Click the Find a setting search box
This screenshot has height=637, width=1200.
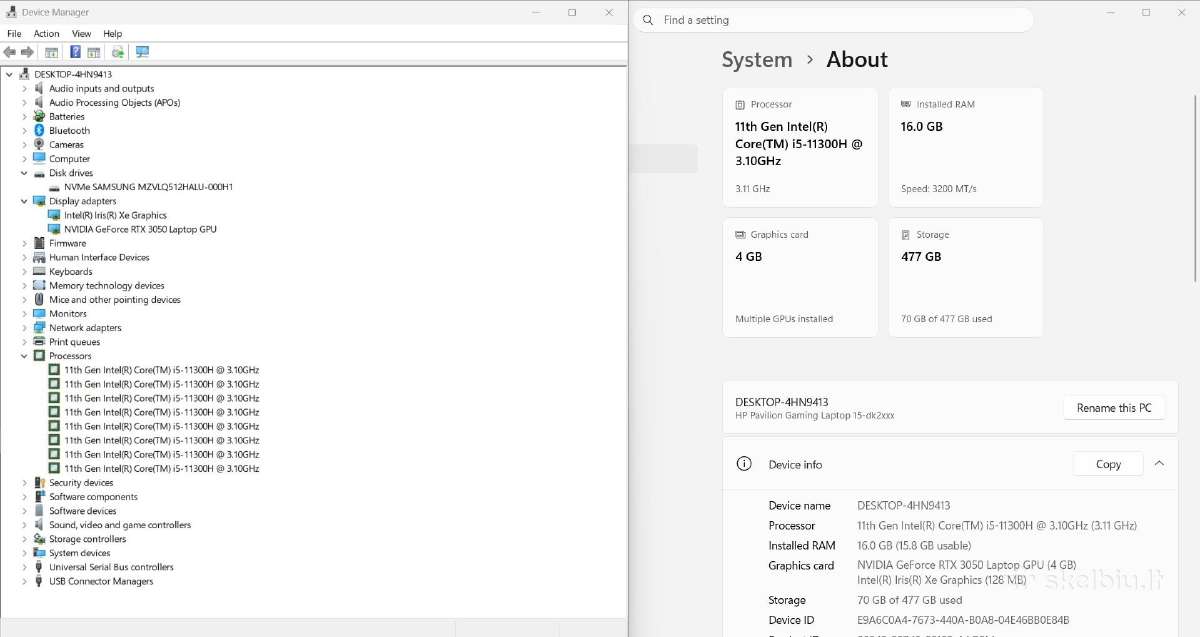click(x=835, y=20)
